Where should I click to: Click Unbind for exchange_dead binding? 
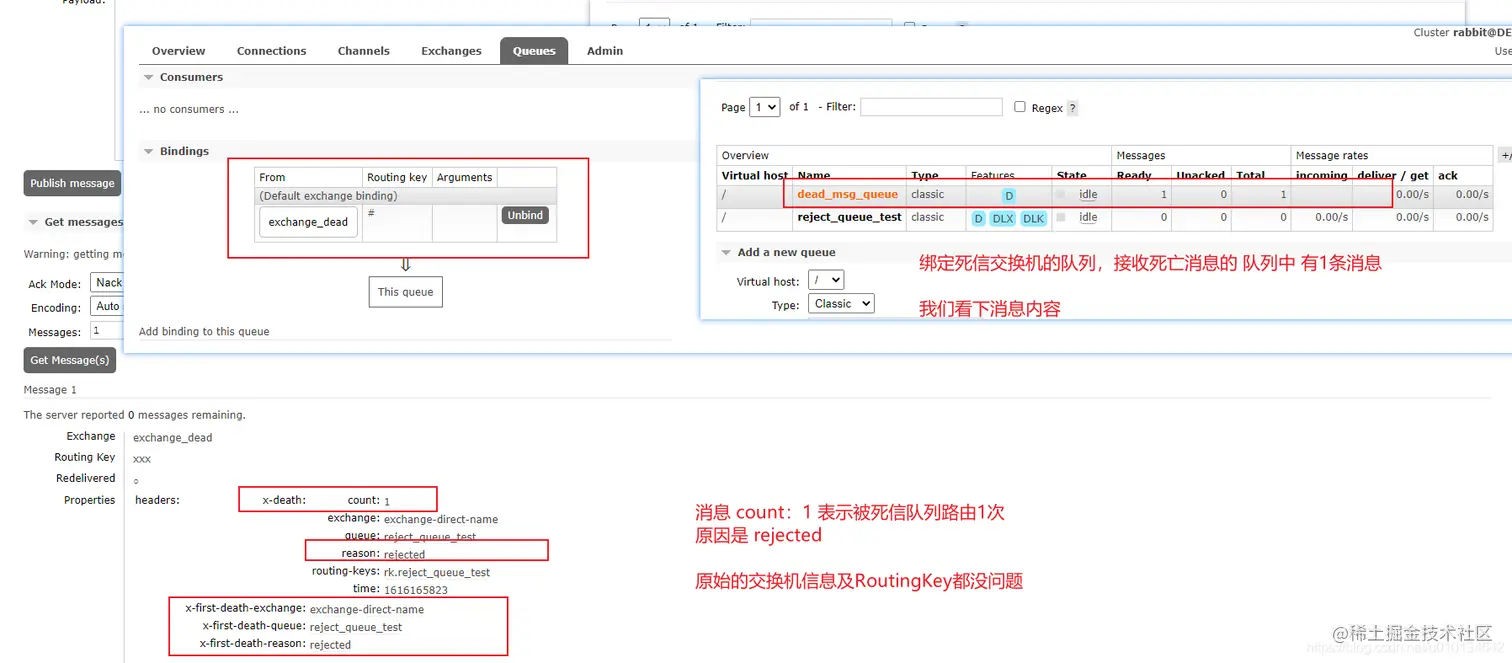coord(525,215)
